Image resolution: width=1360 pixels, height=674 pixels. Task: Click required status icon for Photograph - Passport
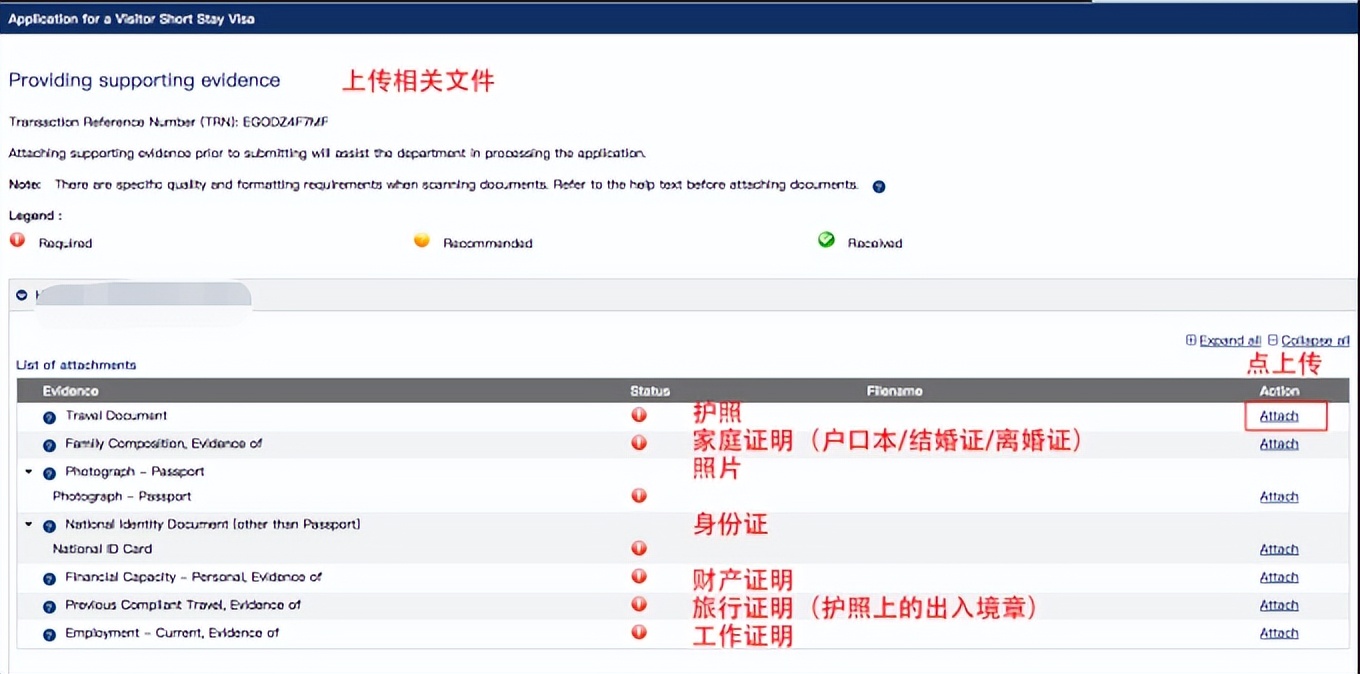[x=639, y=496]
